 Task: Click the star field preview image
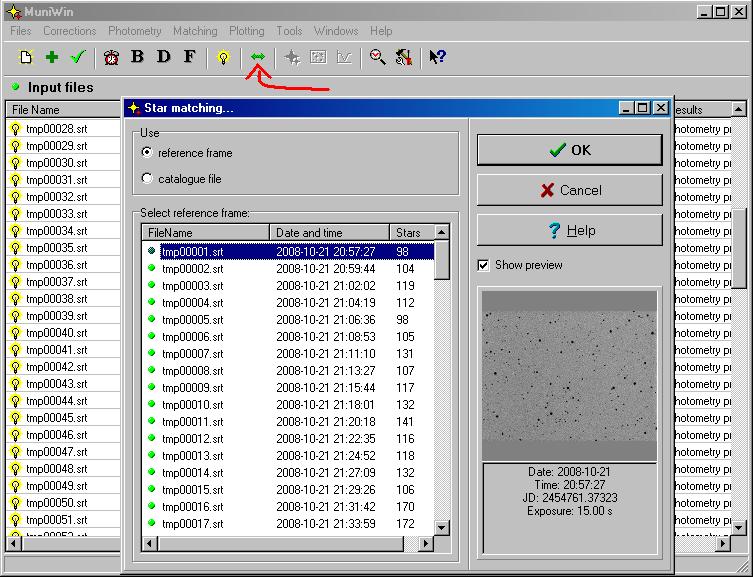(569, 374)
